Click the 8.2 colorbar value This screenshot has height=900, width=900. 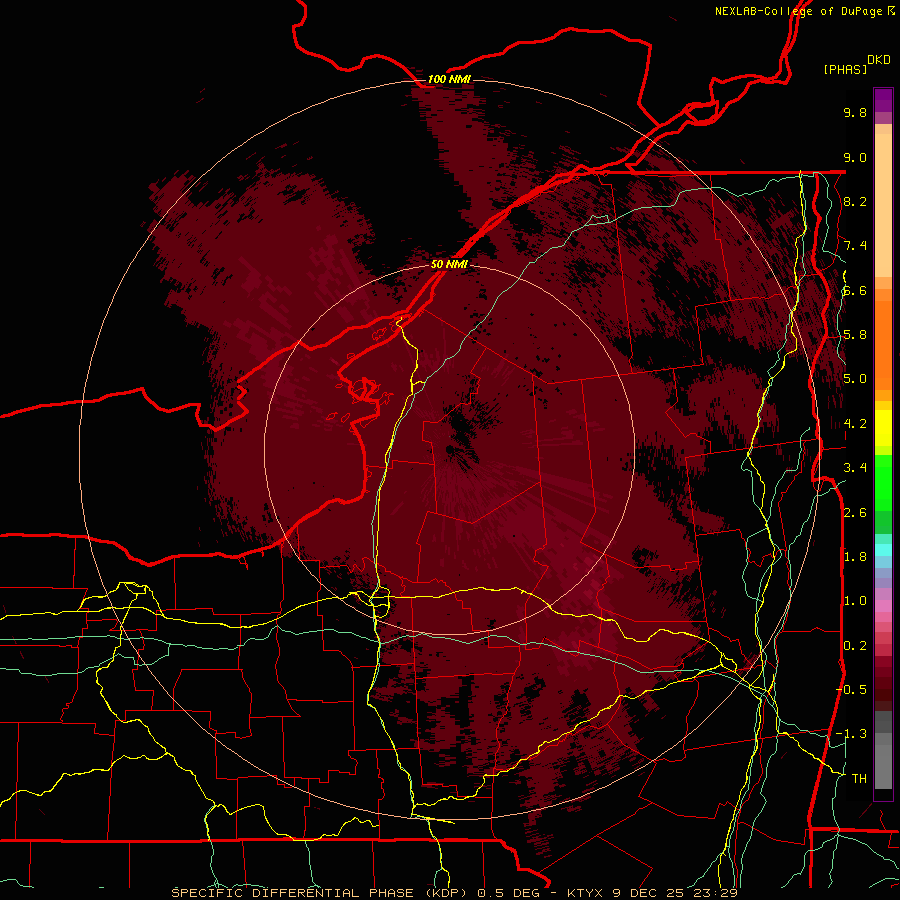(855, 201)
